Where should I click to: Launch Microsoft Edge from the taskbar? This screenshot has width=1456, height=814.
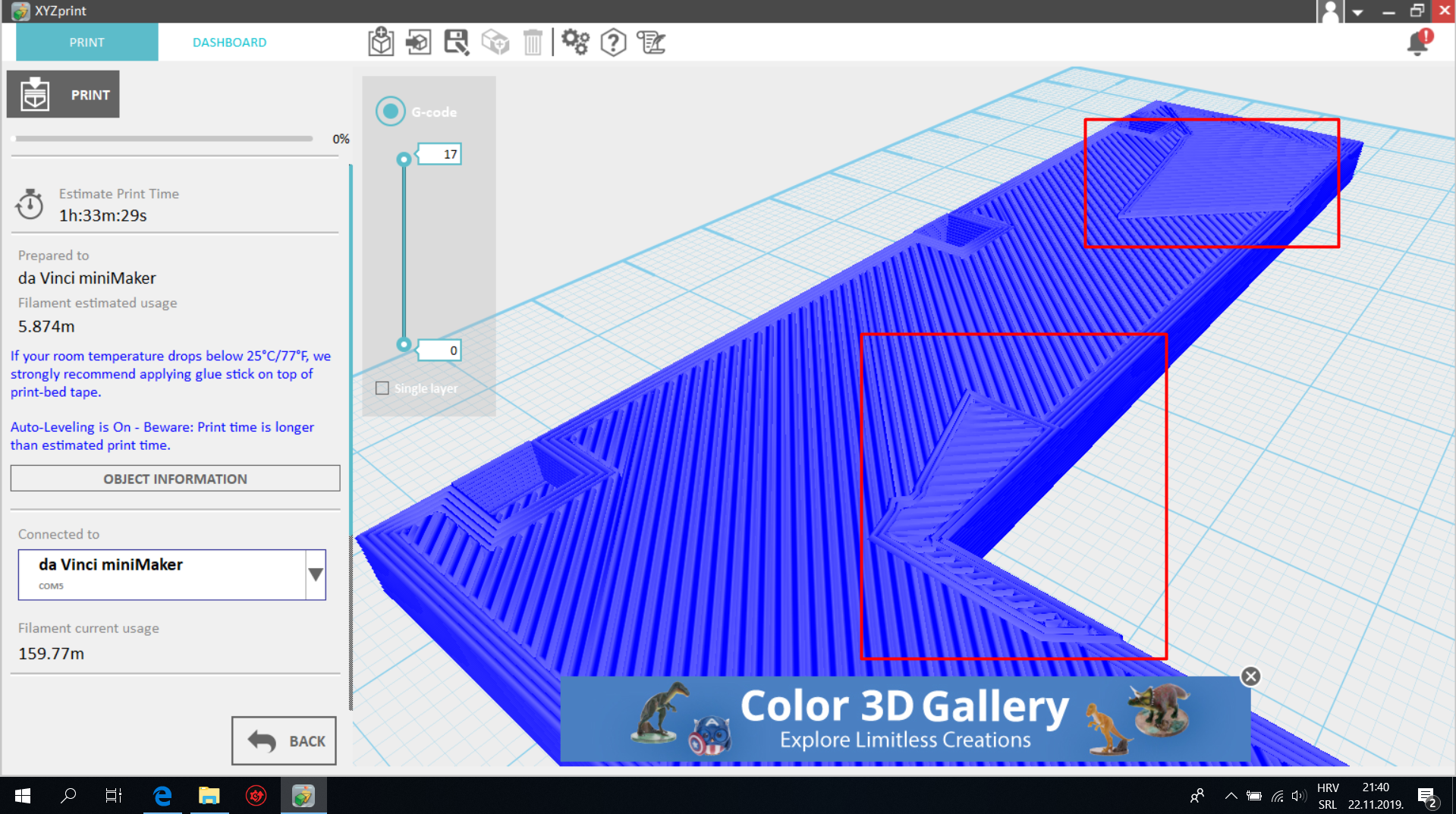coord(162,795)
